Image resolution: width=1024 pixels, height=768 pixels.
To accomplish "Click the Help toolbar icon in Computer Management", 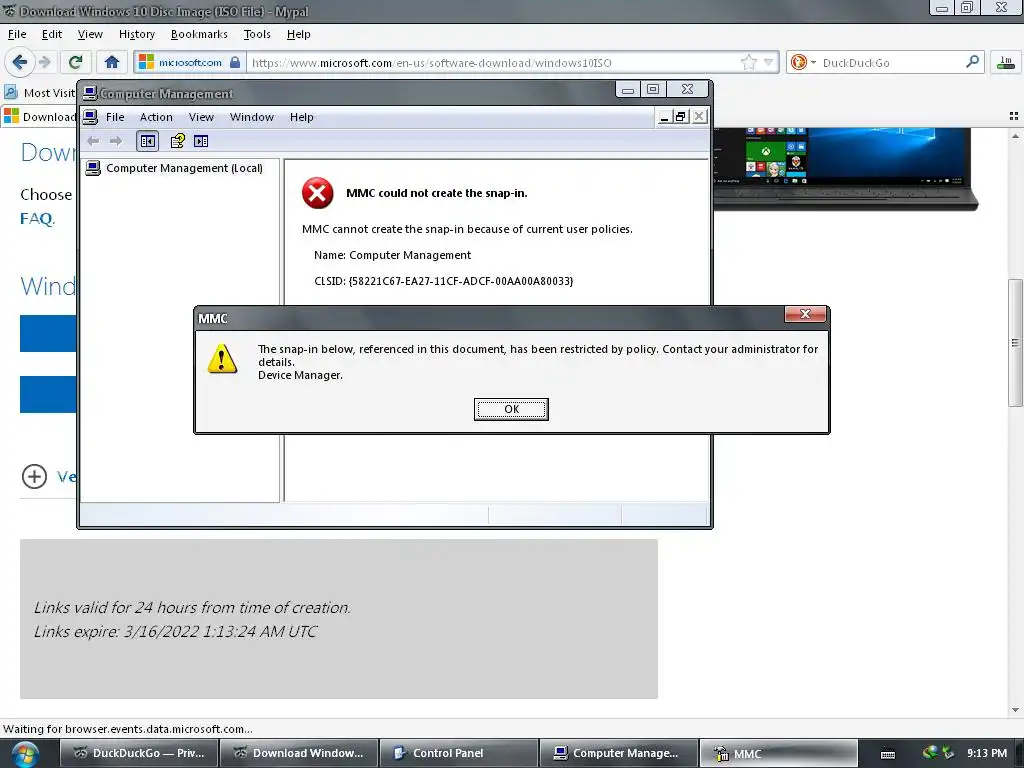I will click(178, 141).
